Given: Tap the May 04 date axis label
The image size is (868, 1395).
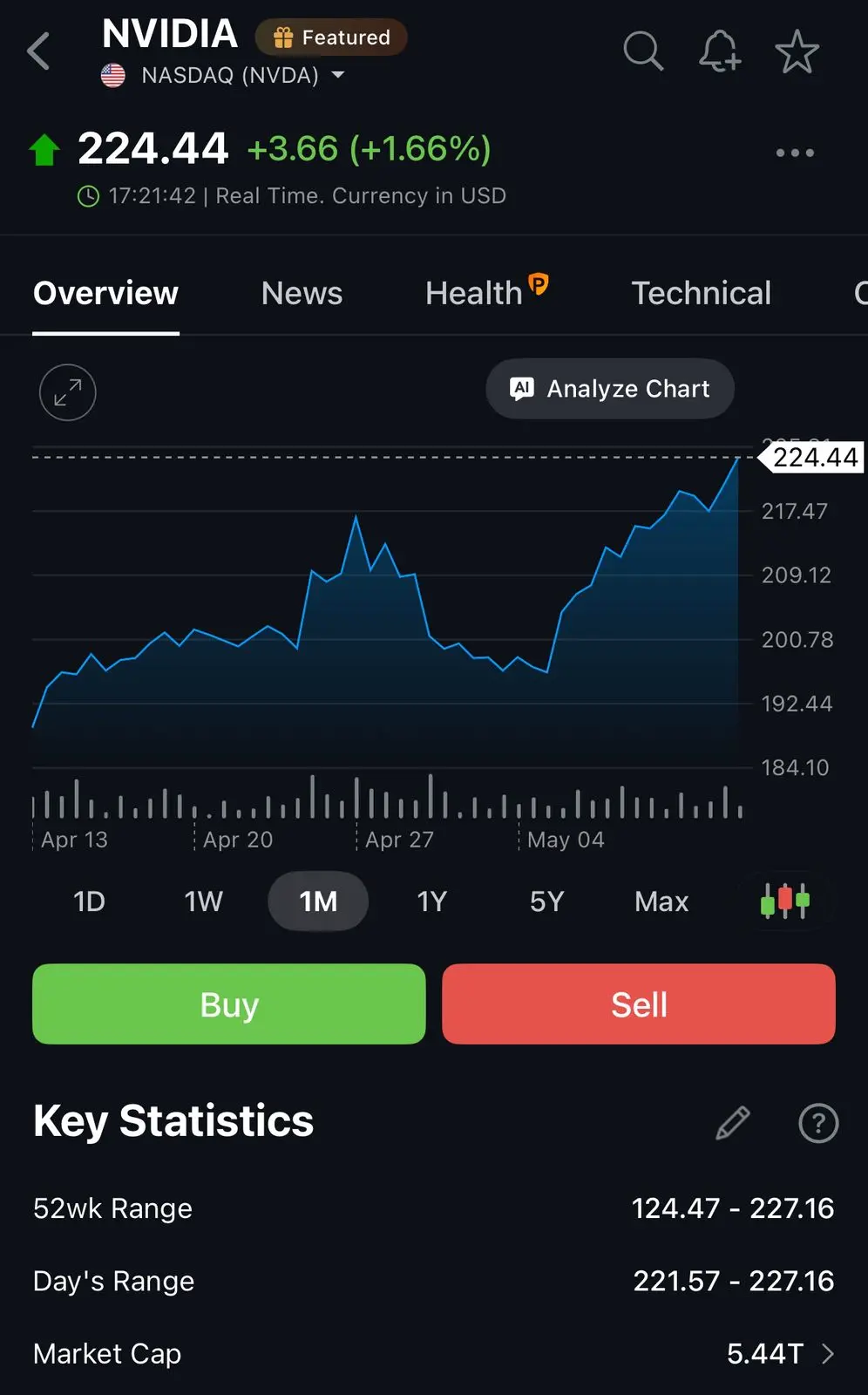Looking at the screenshot, I should click(566, 840).
